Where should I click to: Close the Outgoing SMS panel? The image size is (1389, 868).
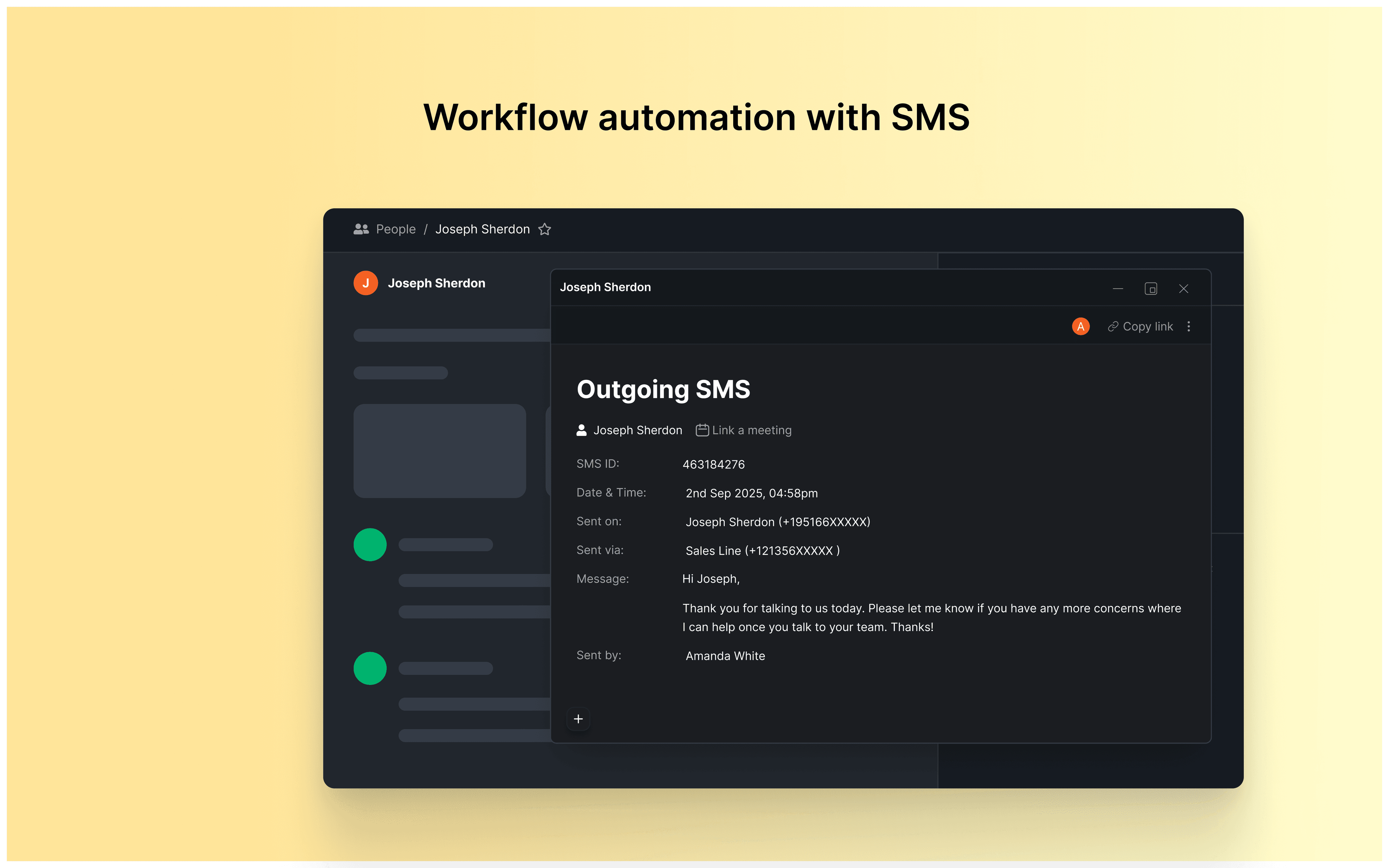point(1183,288)
